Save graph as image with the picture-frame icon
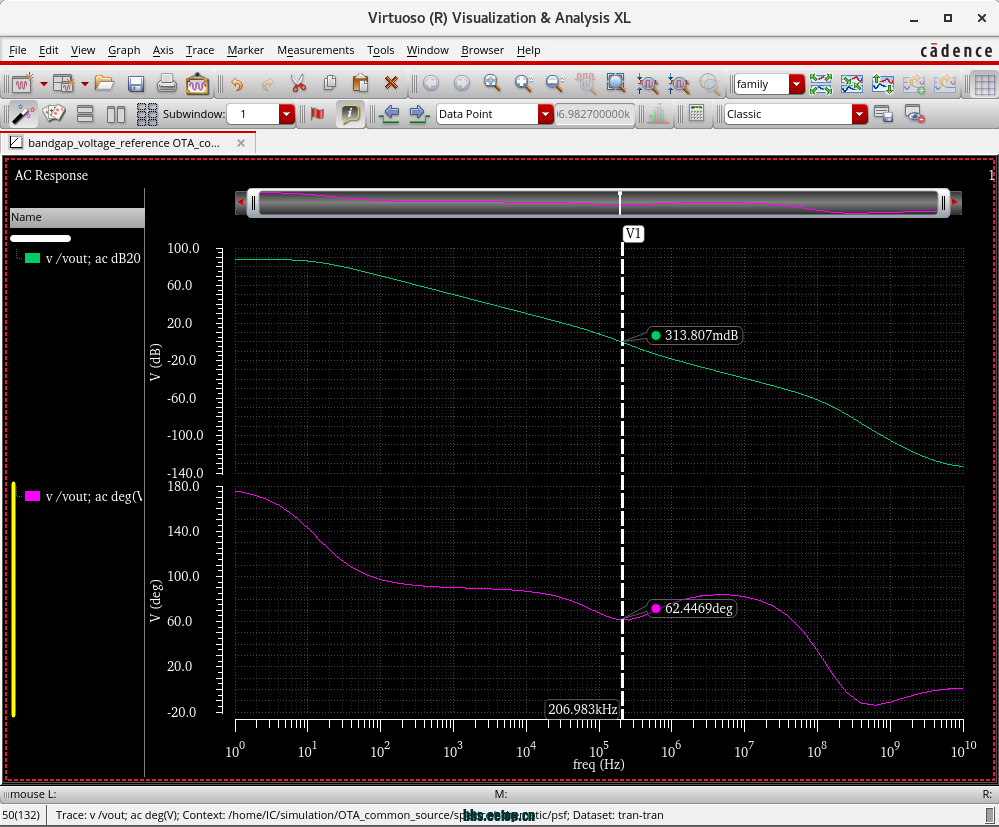999x827 pixels. [x=198, y=84]
